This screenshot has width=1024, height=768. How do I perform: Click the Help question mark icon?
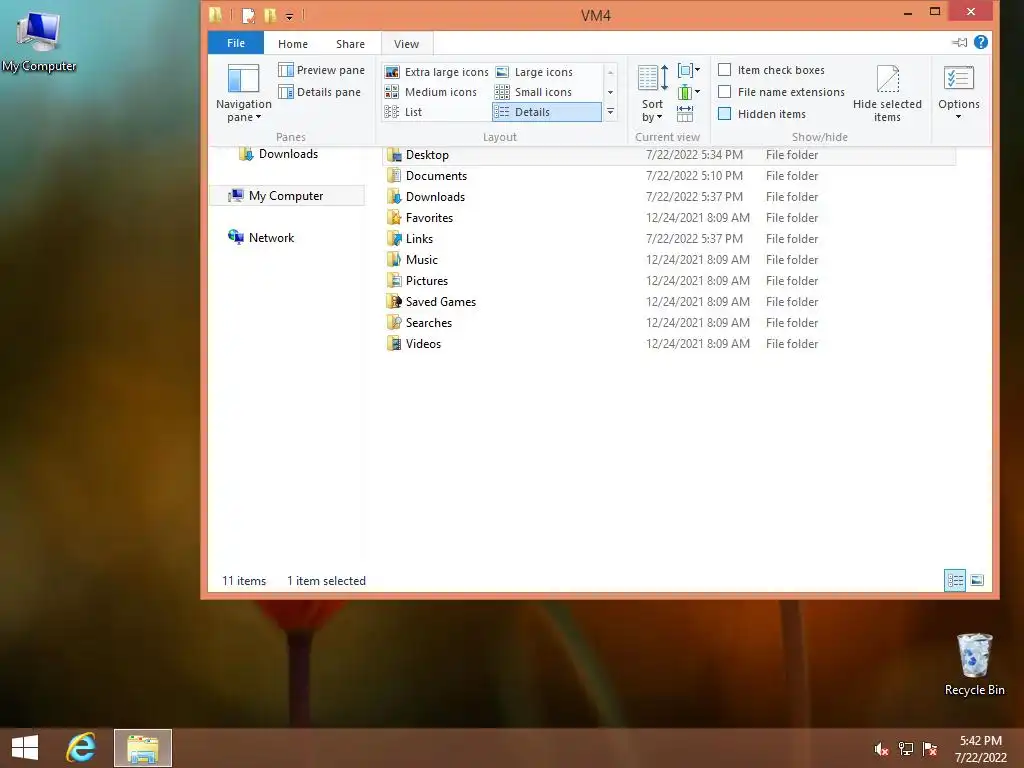(980, 42)
